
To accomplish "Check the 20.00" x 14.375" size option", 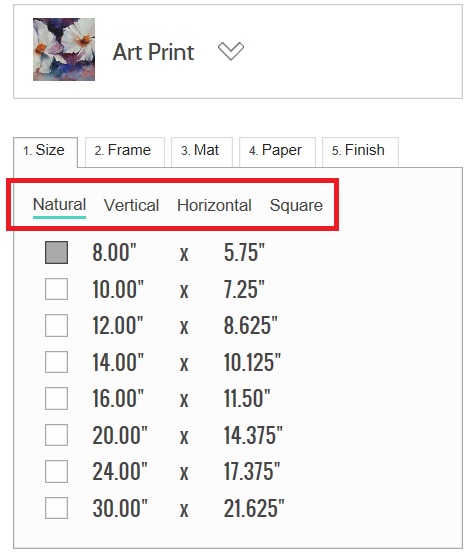I will click(x=56, y=435).
